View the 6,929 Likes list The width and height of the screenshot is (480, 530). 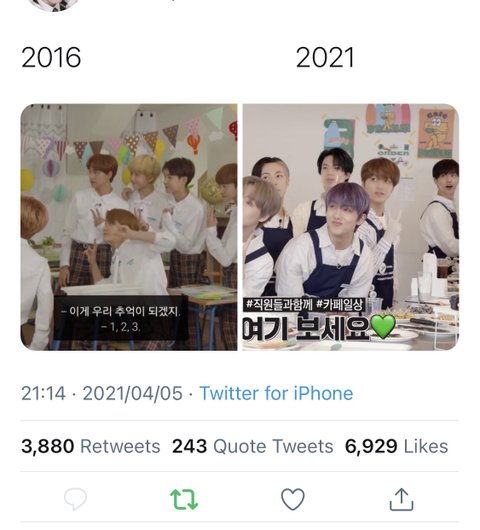pyautogui.click(x=396, y=446)
